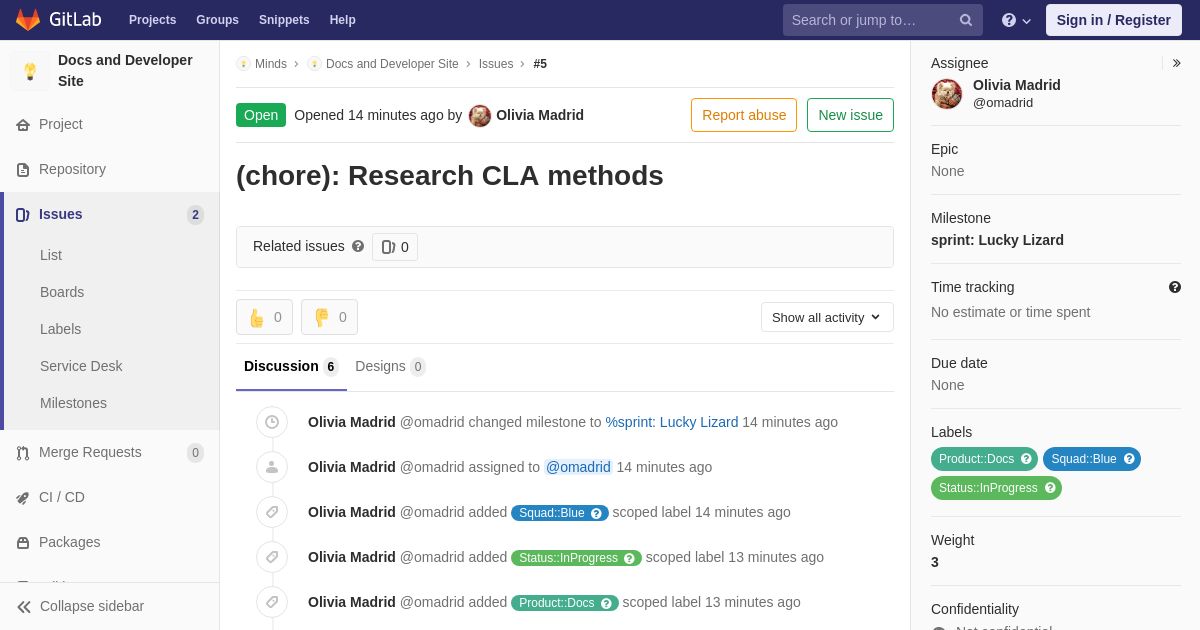Image resolution: width=1200 pixels, height=630 pixels.
Task: Click the GitLab fox logo
Action: [x=28, y=20]
